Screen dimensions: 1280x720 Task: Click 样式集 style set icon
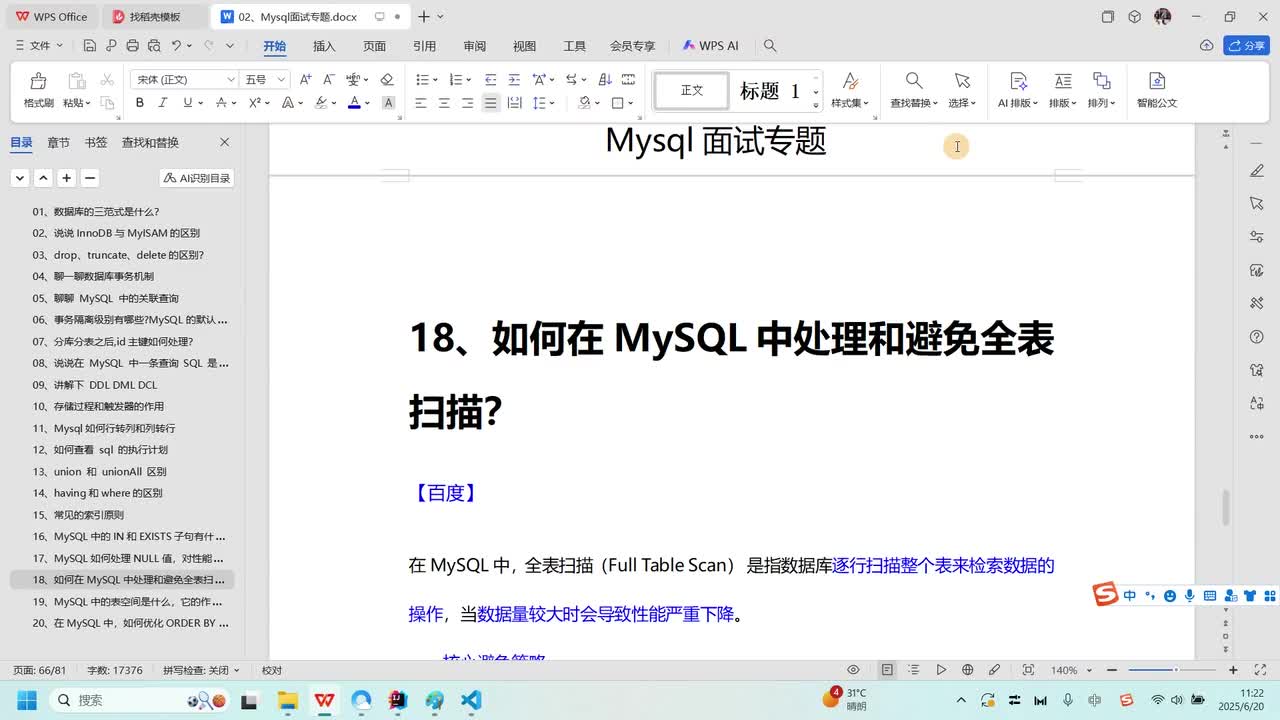point(850,81)
